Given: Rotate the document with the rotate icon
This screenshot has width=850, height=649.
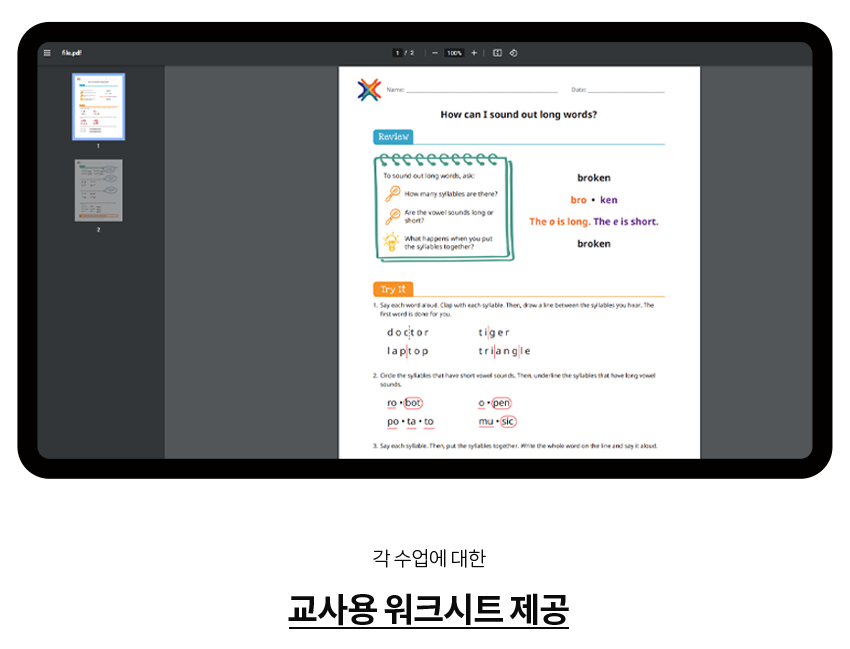Looking at the screenshot, I should pos(513,53).
